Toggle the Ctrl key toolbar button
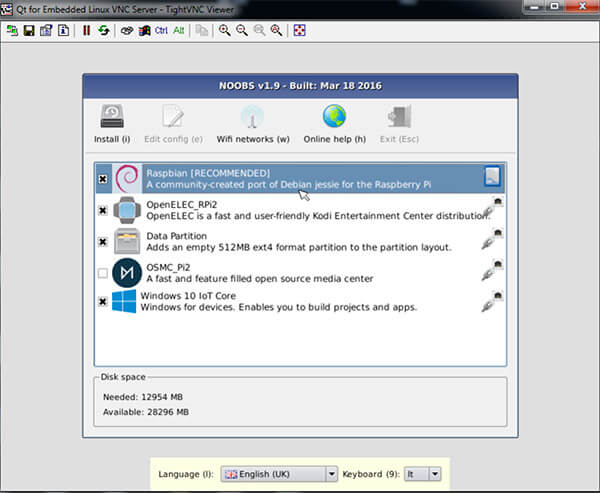 pos(161,31)
